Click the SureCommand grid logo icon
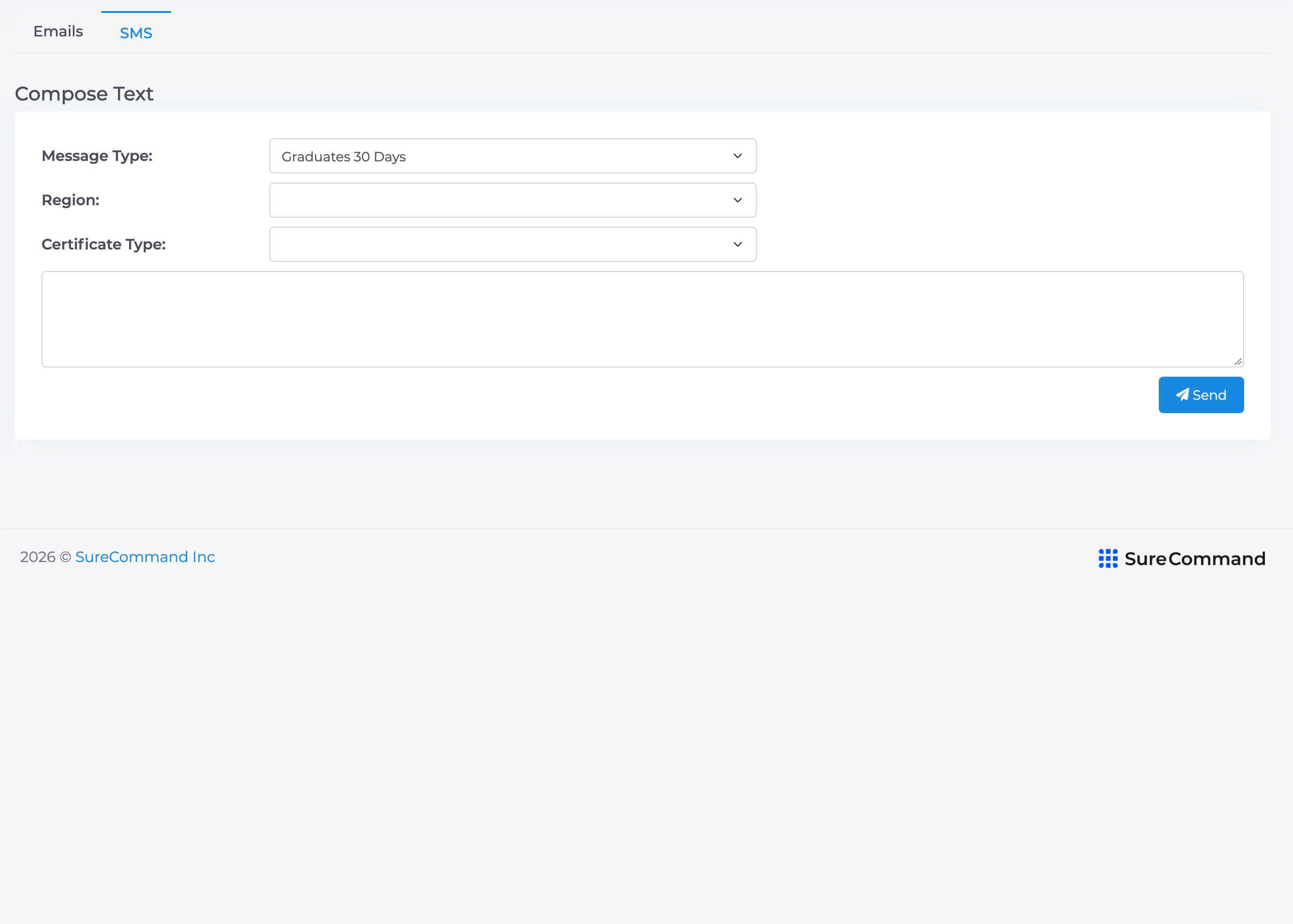Image resolution: width=1293 pixels, height=924 pixels. [x=1108, y=559]
